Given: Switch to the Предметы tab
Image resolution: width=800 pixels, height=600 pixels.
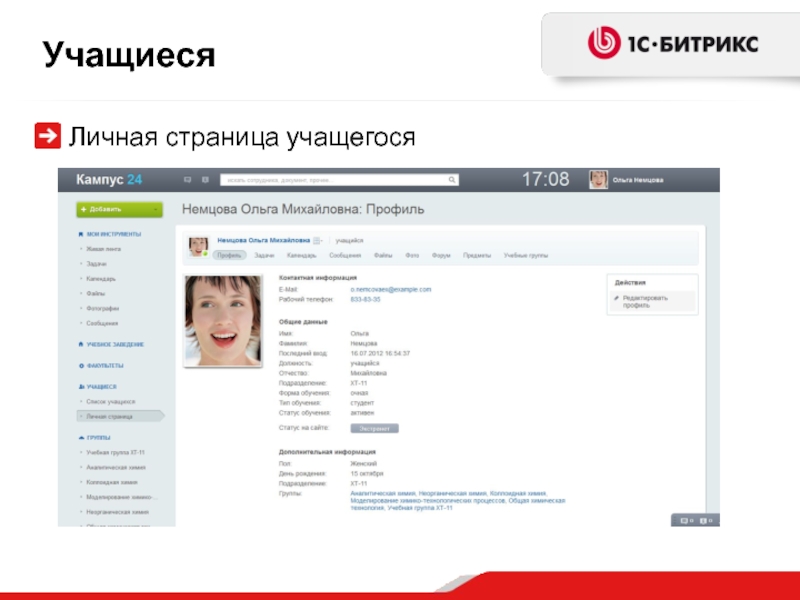Looking at the screenshot, I should click(477, 255).
